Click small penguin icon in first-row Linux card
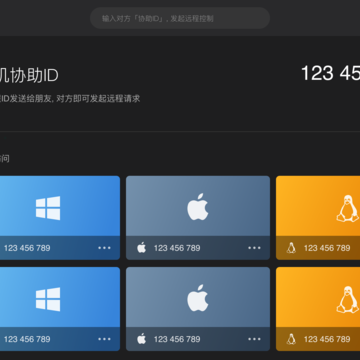Screen dimensions: 360x360 291,248
